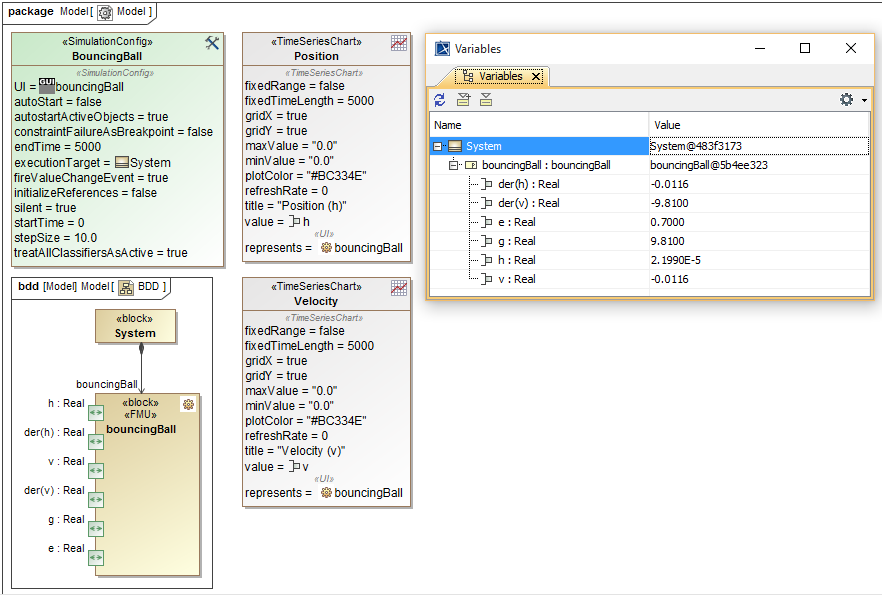Select the System block in the diagram

135,326
